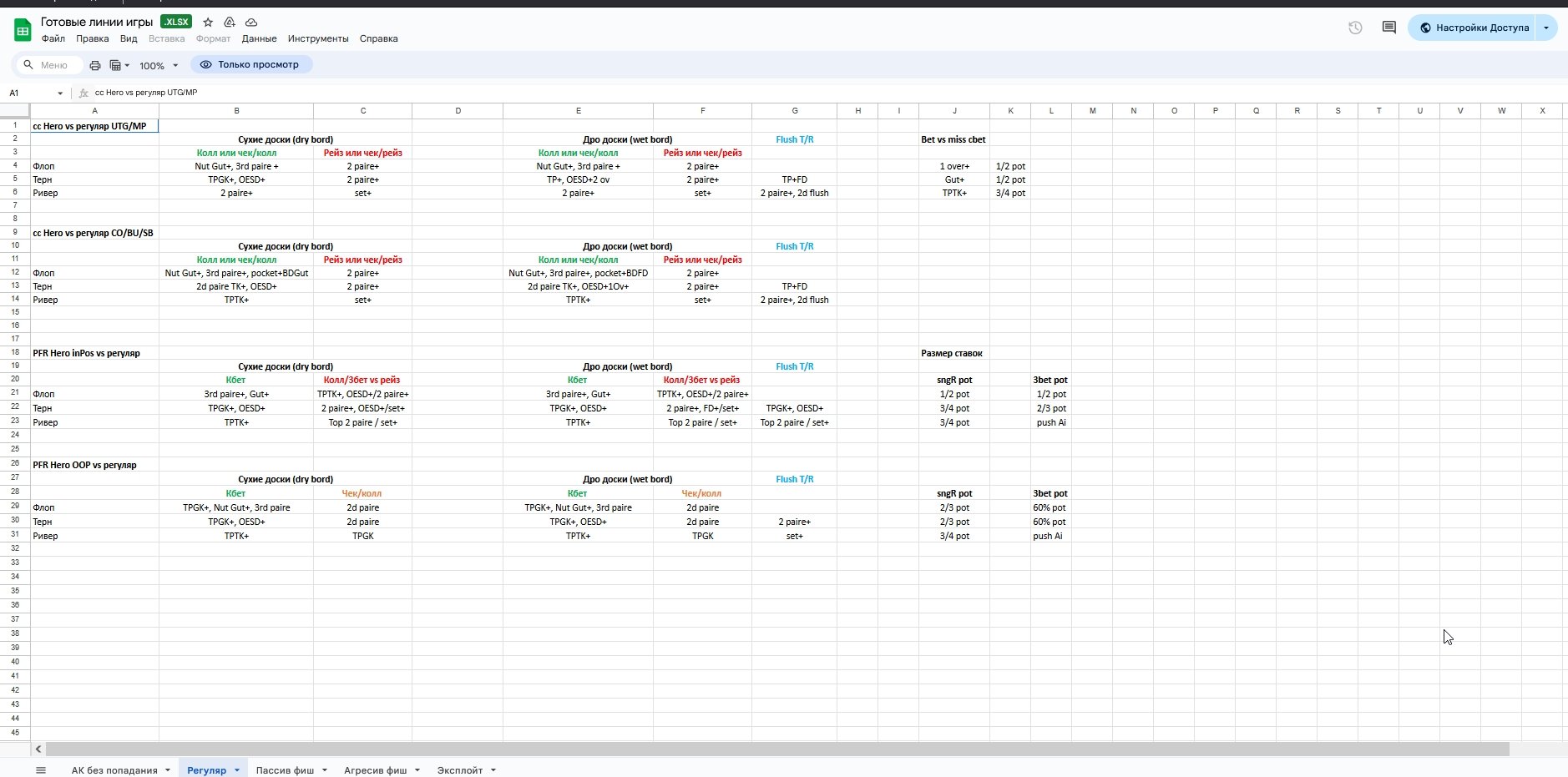This screenshot has height=777, width=1568.
Task: Click cell '2d paire TK+, OESD+1Ov+'
Action: pos(578,286)
